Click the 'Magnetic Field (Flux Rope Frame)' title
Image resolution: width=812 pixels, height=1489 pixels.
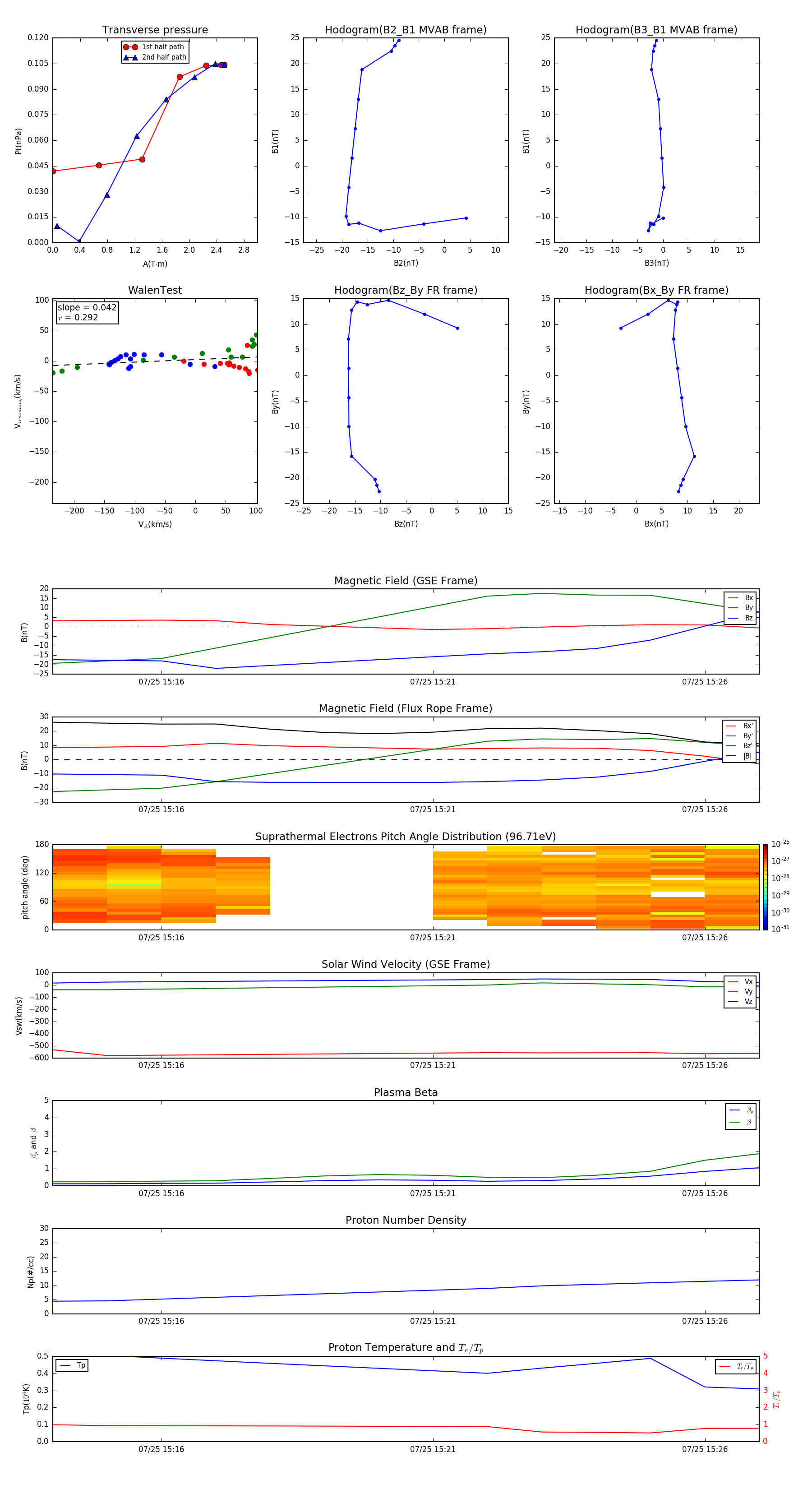click(406, 709)
